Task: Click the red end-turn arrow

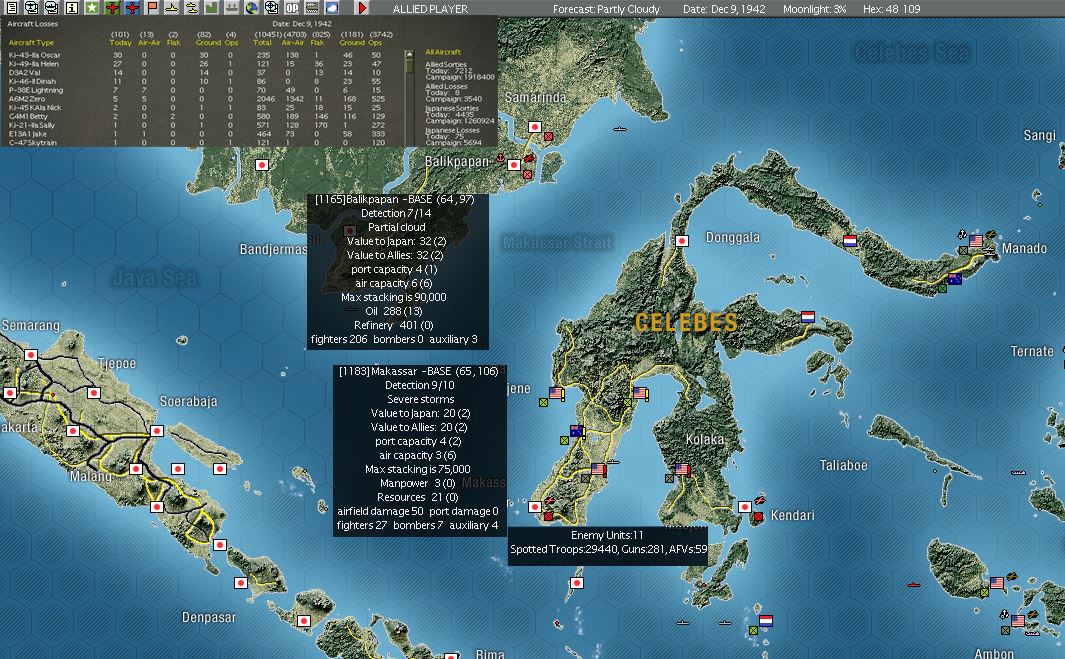Action: click(362, 8)
